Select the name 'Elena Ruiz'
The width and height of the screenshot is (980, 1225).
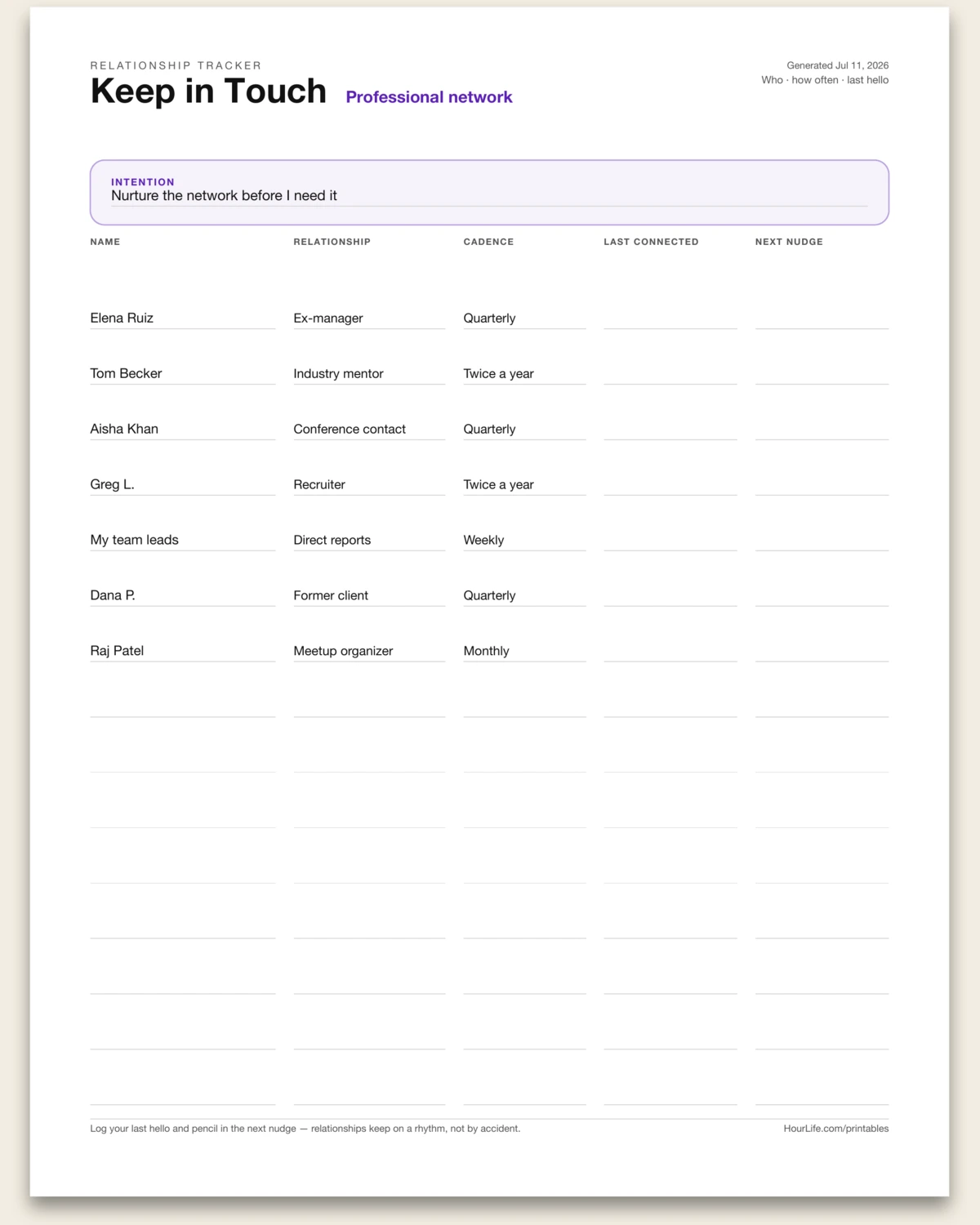[x=122, y=318]
